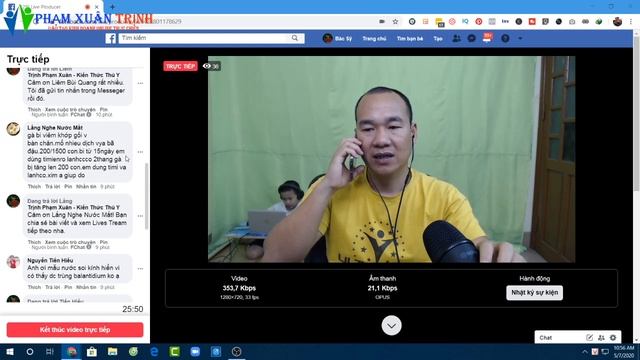
Task: Open Microsoft Edge from taskbar
Action: 154,351
